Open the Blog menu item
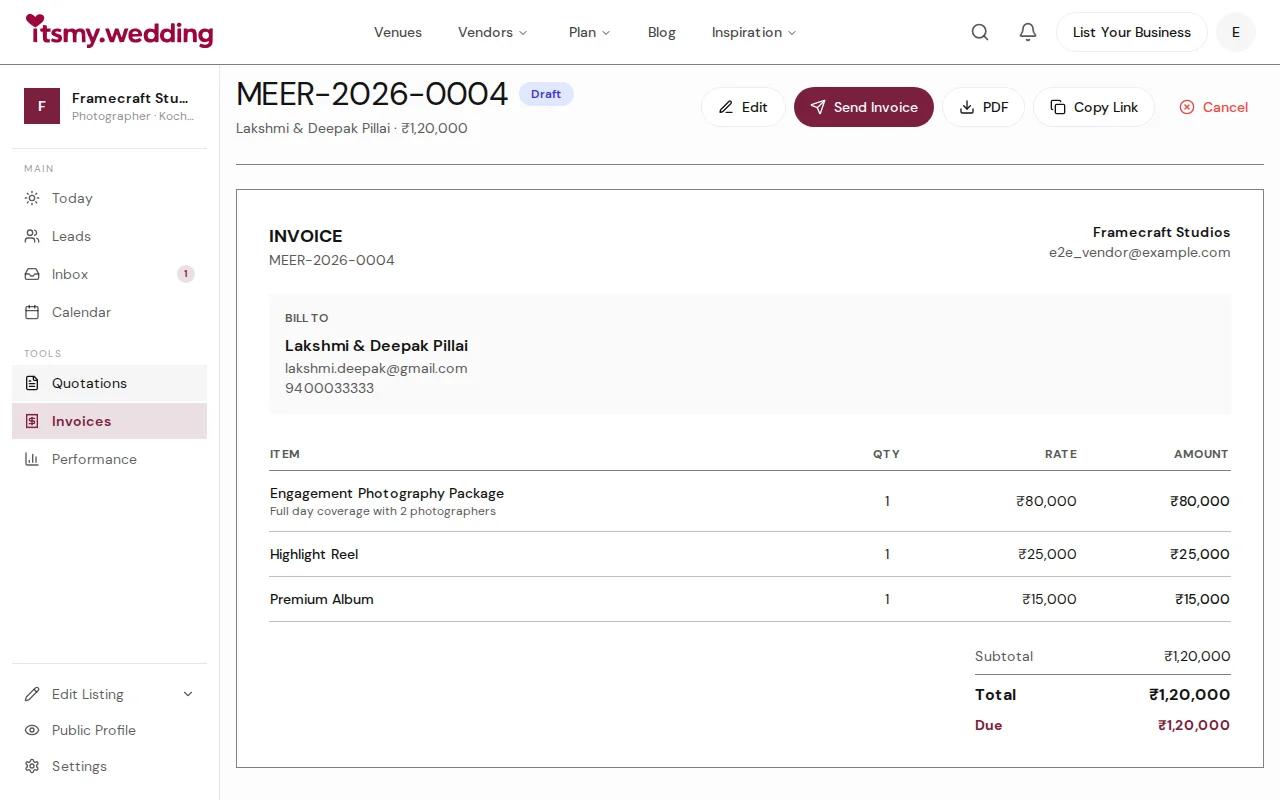 point(661,32)
